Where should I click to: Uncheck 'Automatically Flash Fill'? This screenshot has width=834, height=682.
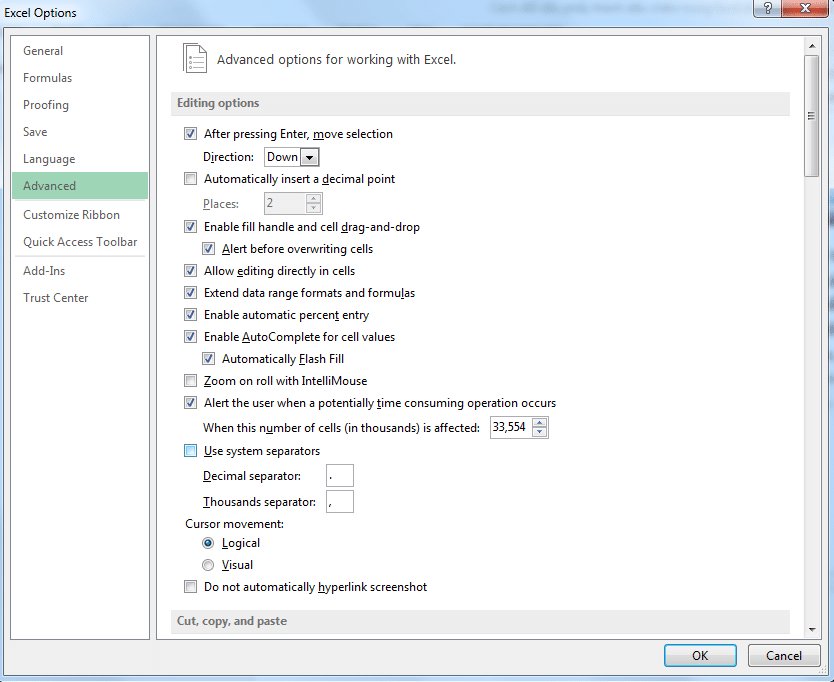tap(208, 359)
